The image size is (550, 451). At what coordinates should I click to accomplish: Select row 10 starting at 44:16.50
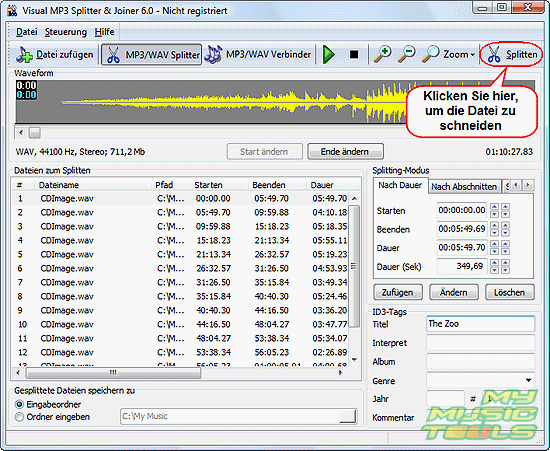click(x=181, y=324)
